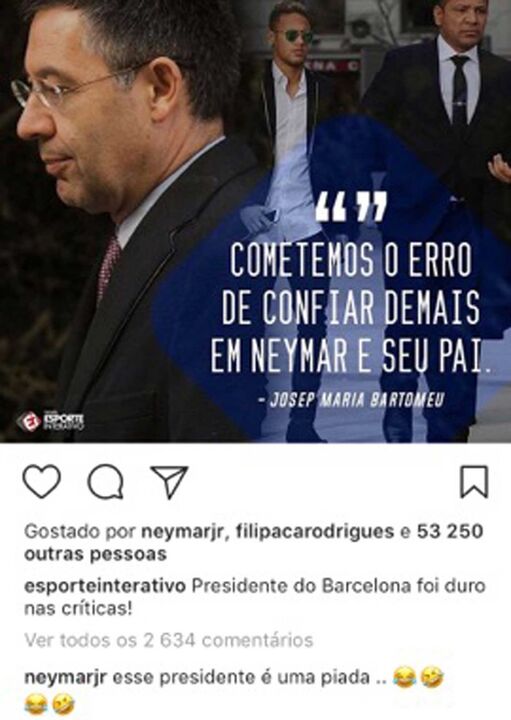
Task: View the 53 250 outras pessoas likes list
Action: click(253, 543)
